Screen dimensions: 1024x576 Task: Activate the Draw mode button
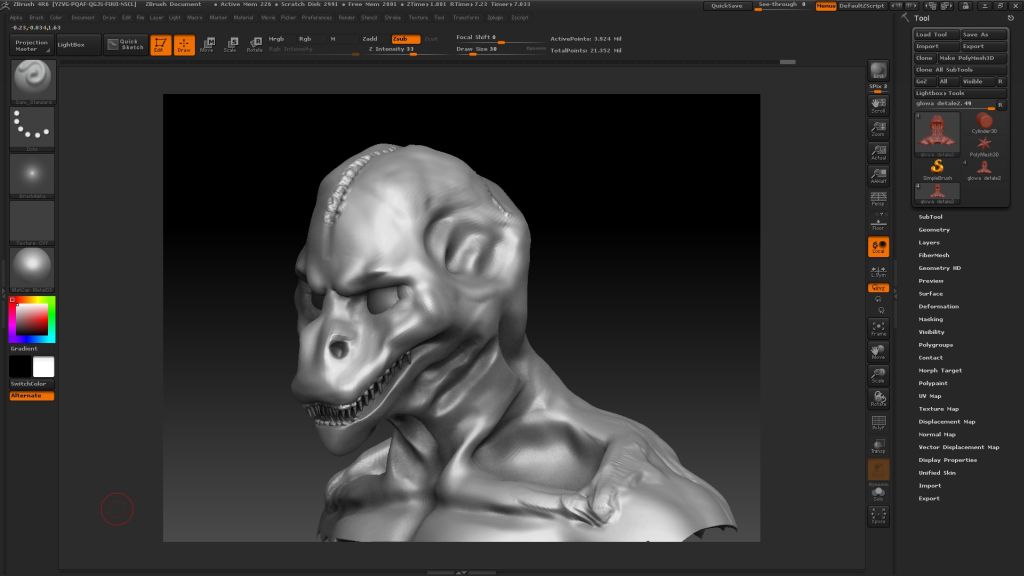click(x=184, y=45)
